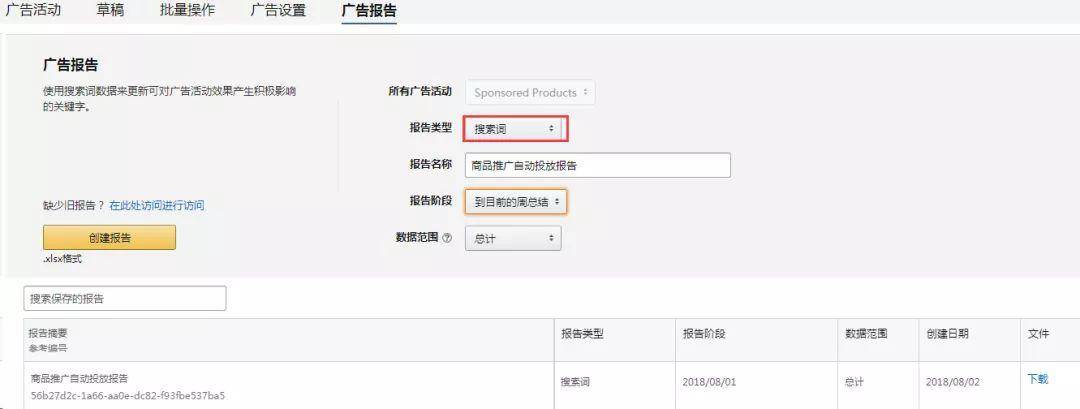The image size is (1080, 409).
Task: Click the help icon beside 数据范围
Action: pos(447,238)
